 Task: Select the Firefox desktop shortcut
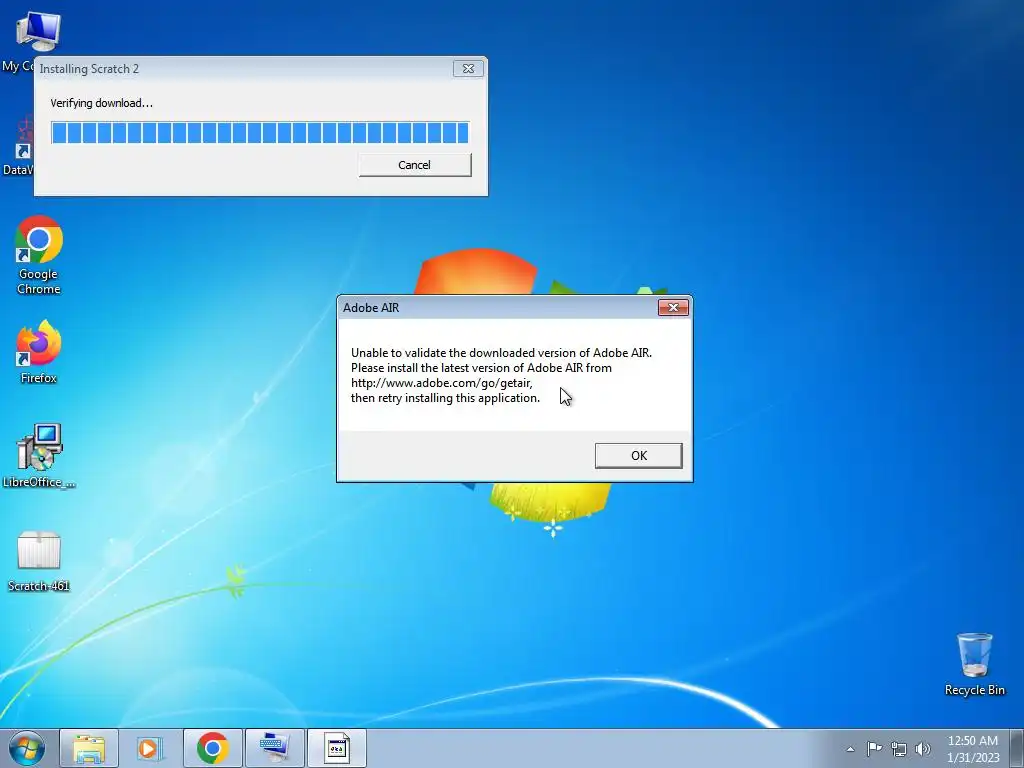(x=39, y=352)
